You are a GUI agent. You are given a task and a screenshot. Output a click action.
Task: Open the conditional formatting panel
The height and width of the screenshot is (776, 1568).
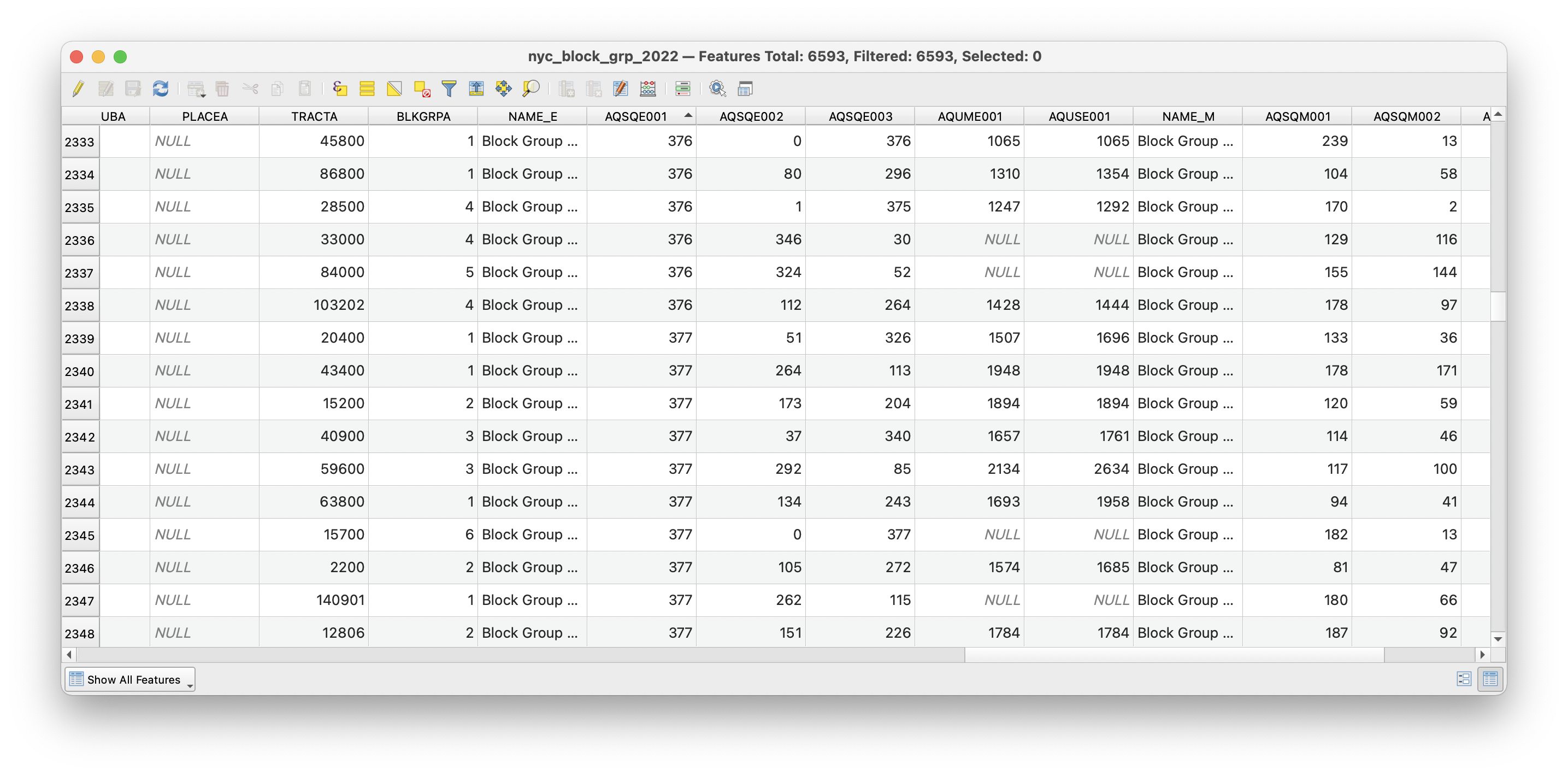pos(682,88)
